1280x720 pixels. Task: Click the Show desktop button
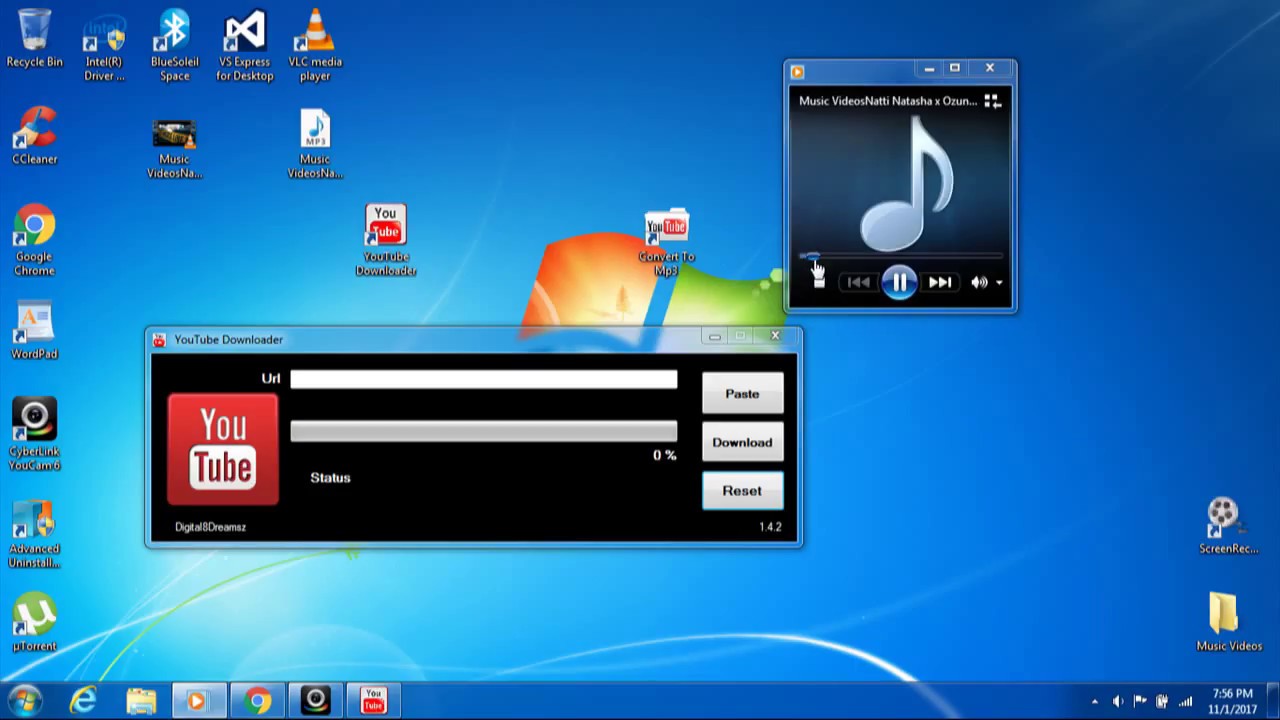(x=1272, y=702)
